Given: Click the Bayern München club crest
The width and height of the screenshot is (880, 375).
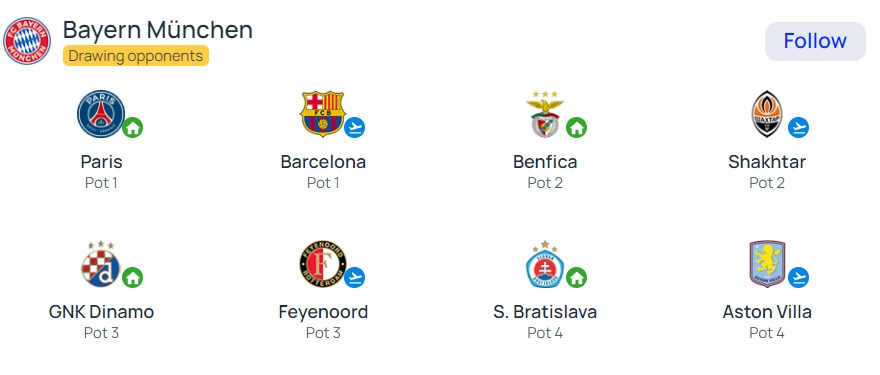Looking at the screenshot, I should click(x=27, y=41).
